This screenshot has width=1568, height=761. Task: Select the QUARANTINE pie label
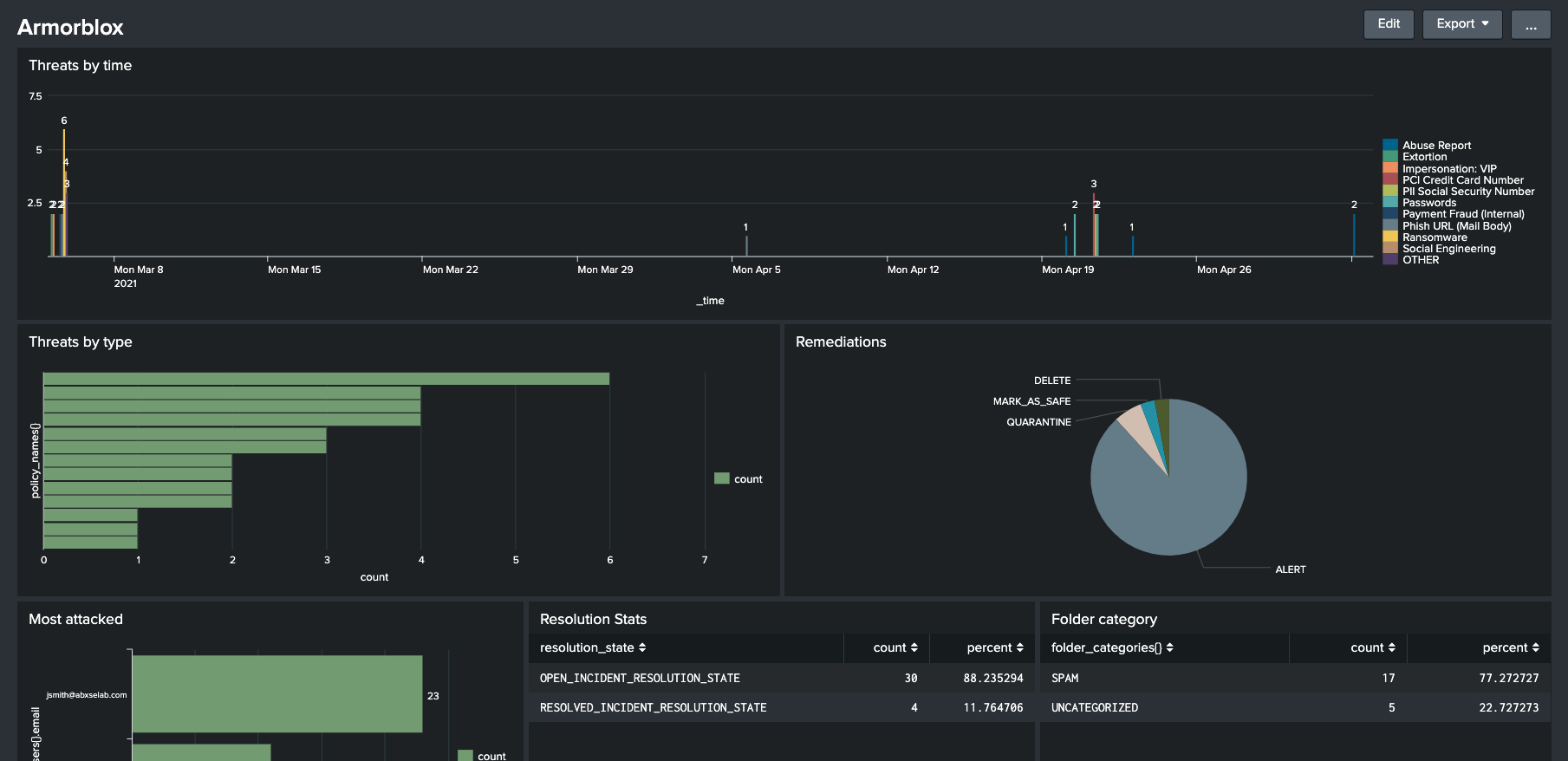(x=1038, y=422)
